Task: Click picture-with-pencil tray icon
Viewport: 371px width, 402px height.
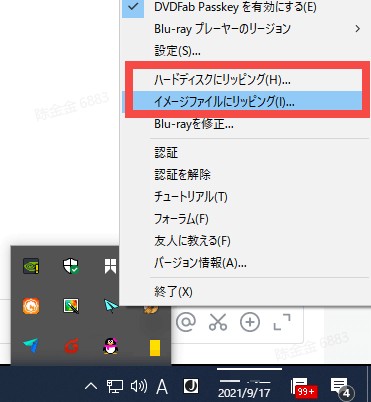Action: 71,306
